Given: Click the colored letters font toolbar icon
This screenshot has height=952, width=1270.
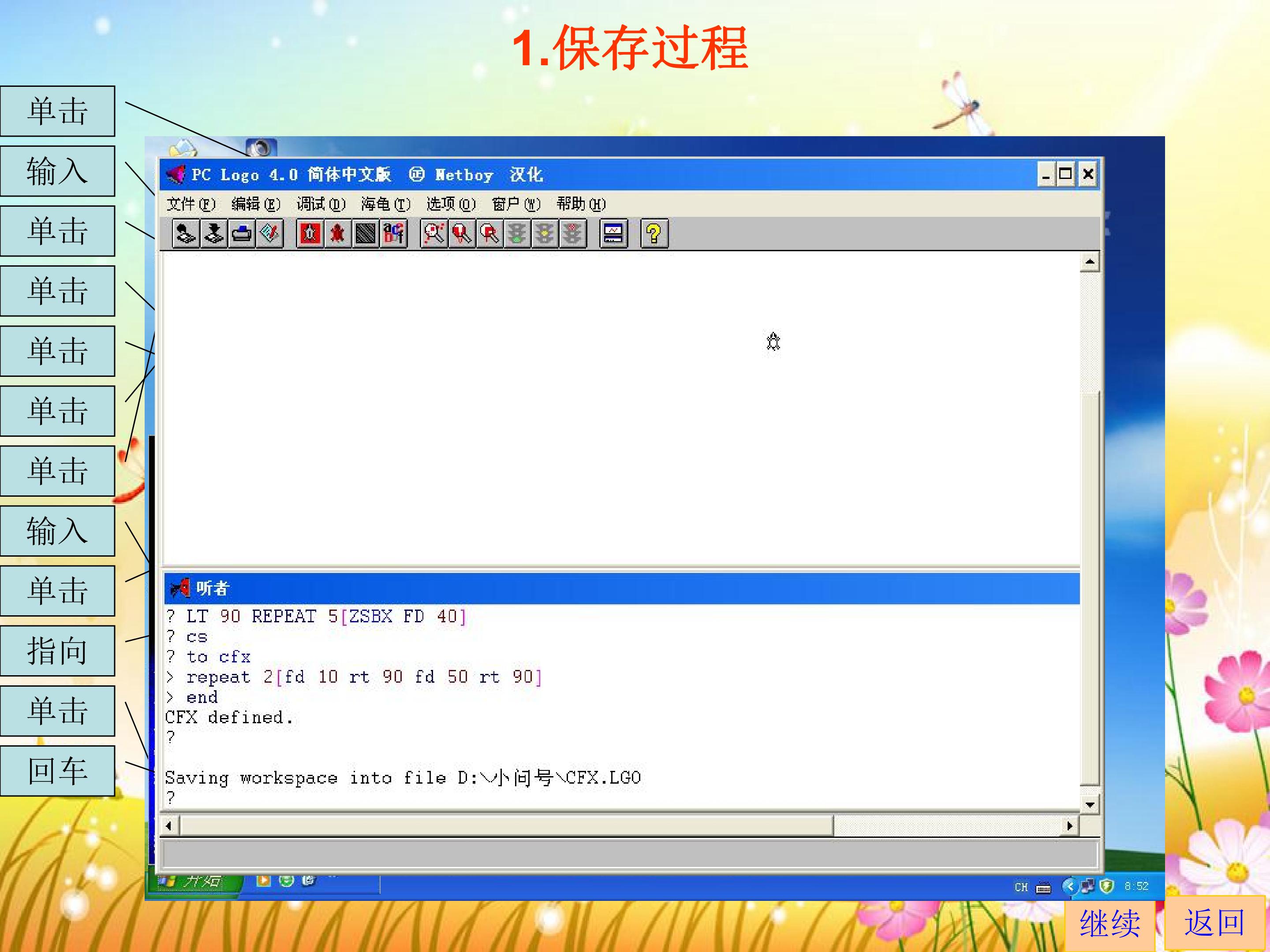Looking at the screenshot, I should coord(393,234).
